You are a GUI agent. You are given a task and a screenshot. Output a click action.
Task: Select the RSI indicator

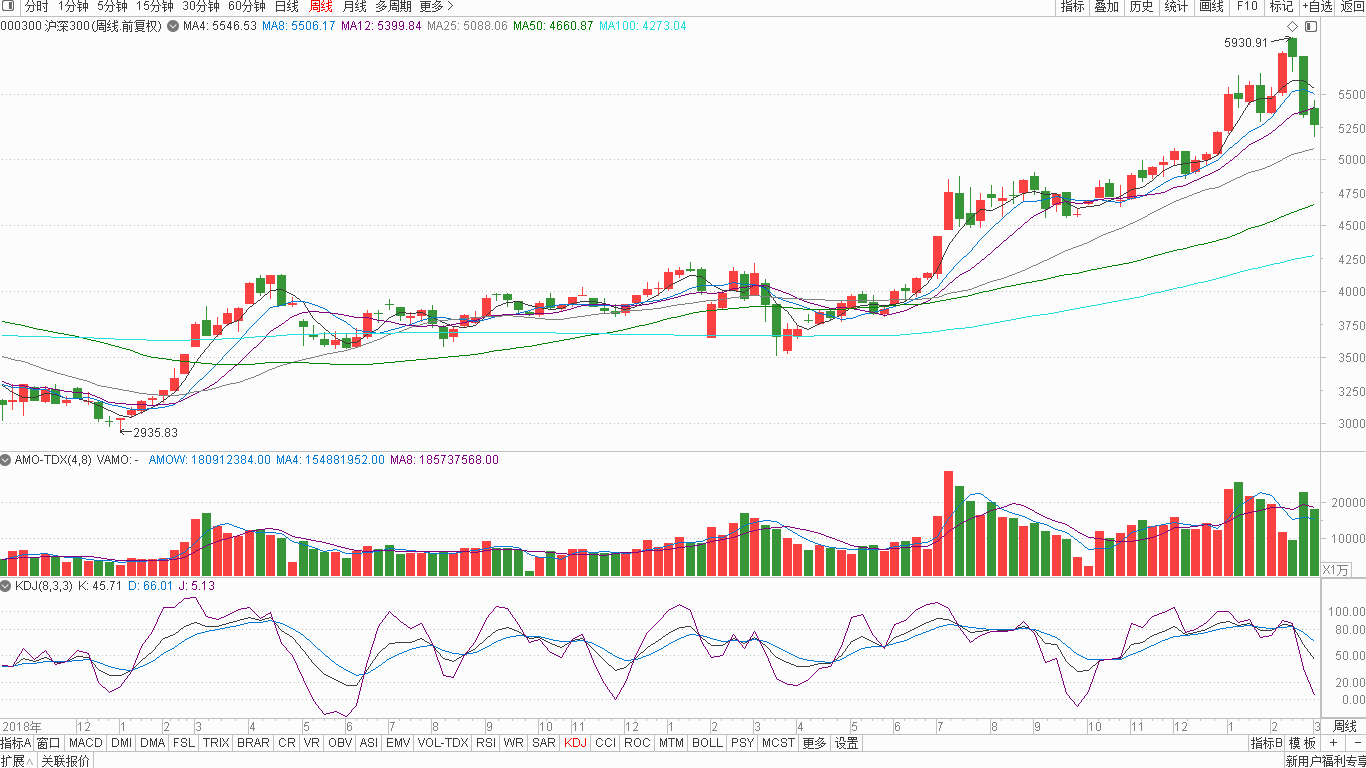coord(486,743)
